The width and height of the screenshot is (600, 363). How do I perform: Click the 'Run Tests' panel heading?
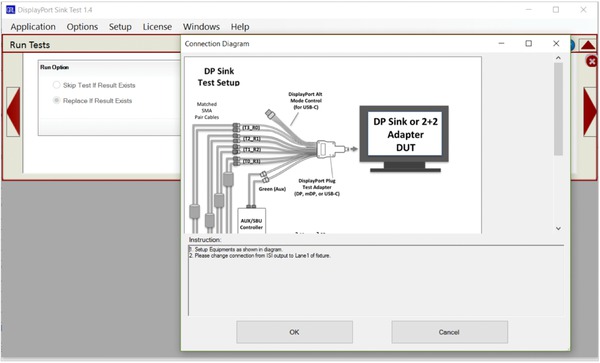(x=30, y=45)
